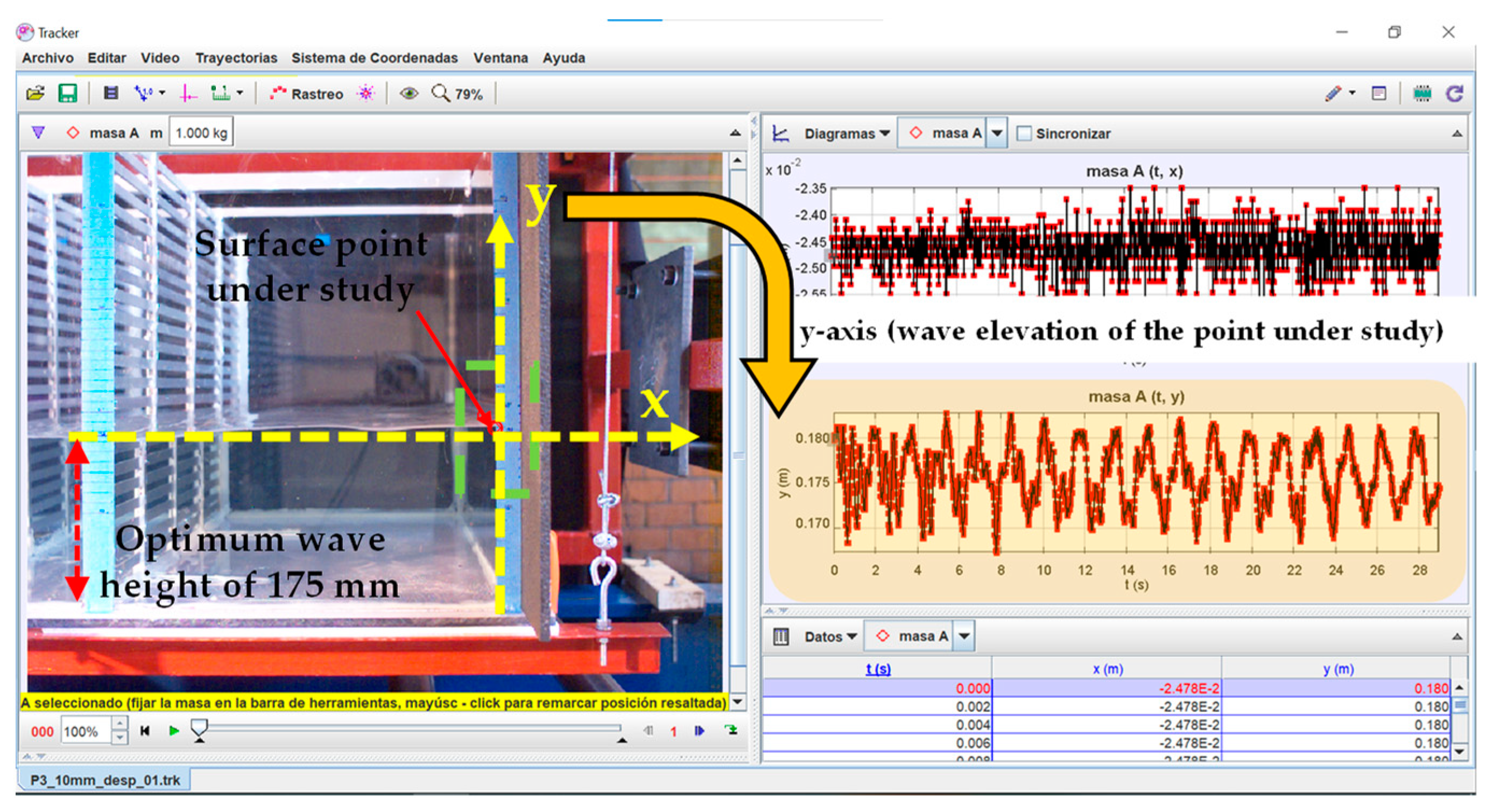Click the autotracker starburst icon
The image size is (1488, 812).
[x=365, y=93]
